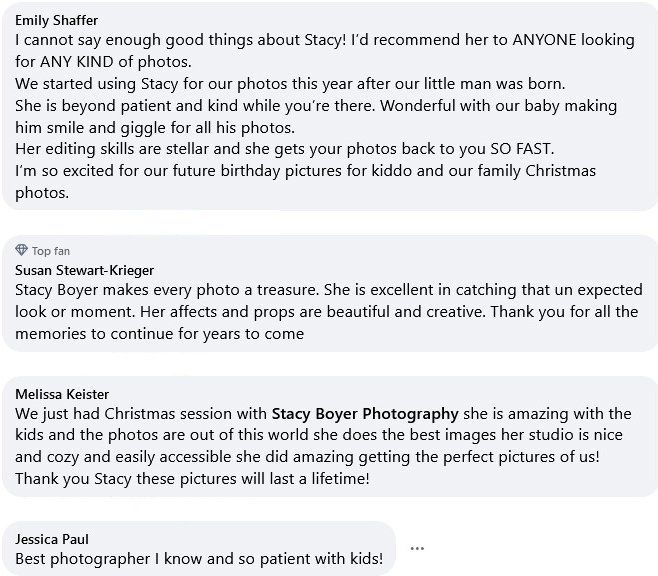Click the capitalized word ANYONE in Emily's review
Viewport: 658px width, 576px height.
(x=544, y=40)
